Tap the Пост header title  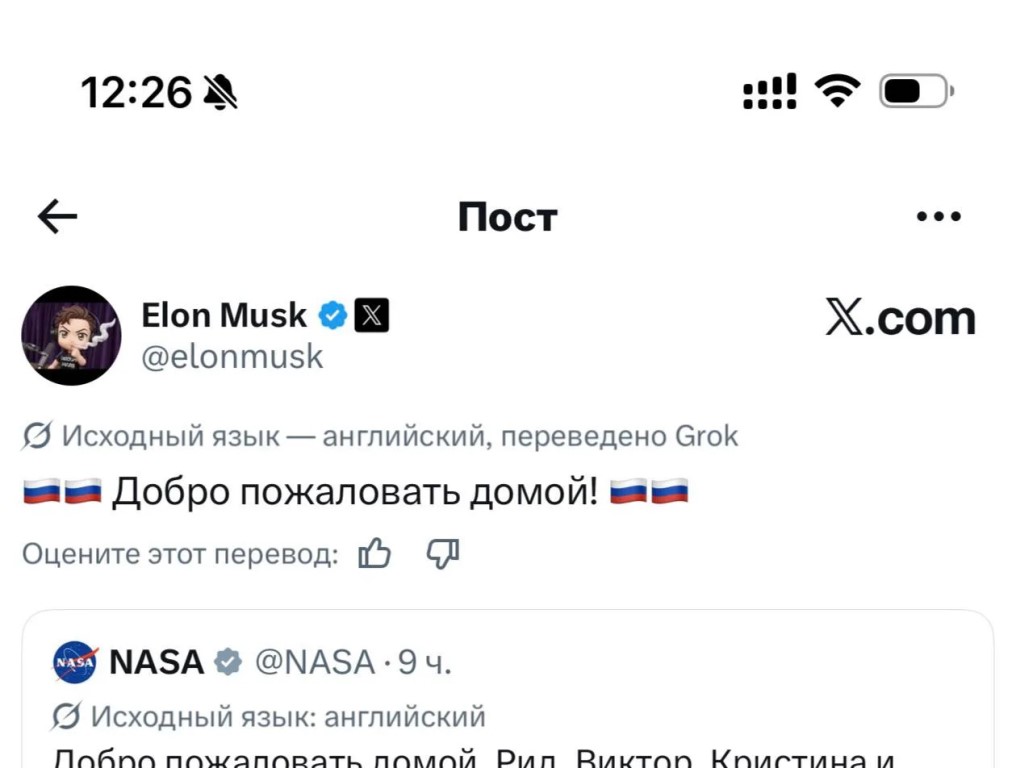coord(507,216)
